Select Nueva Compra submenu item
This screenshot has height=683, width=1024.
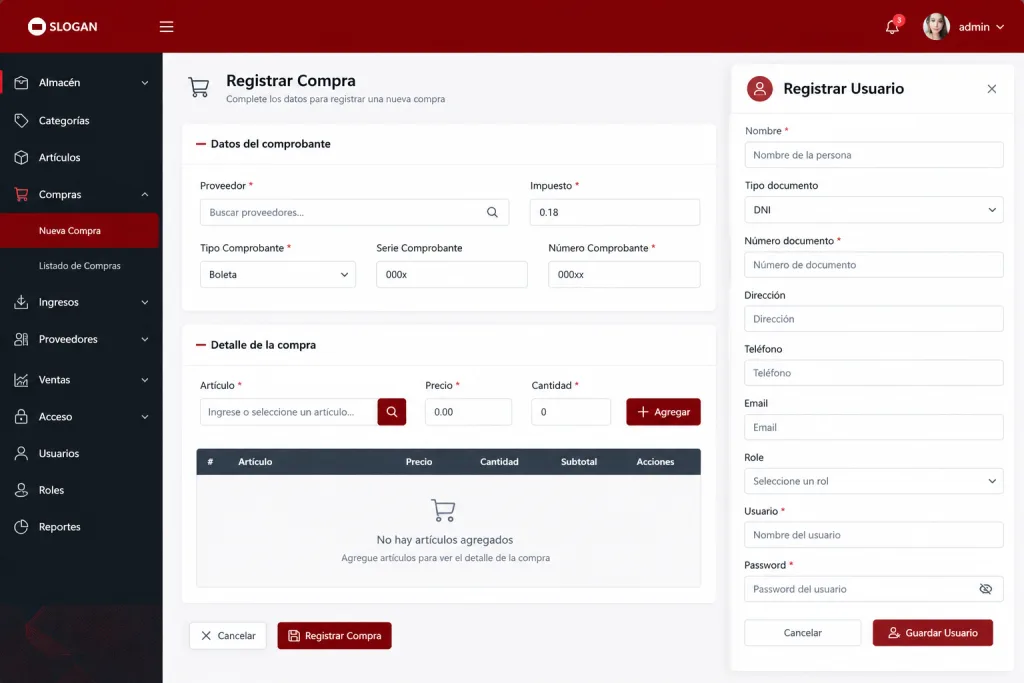(80, 230)
